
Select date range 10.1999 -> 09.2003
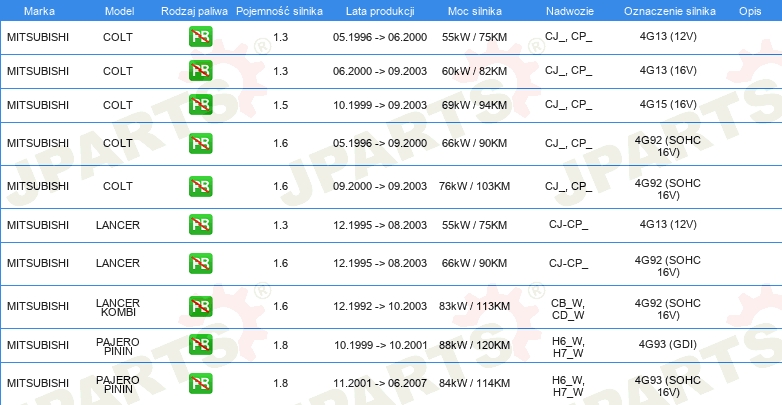(380, 105)
